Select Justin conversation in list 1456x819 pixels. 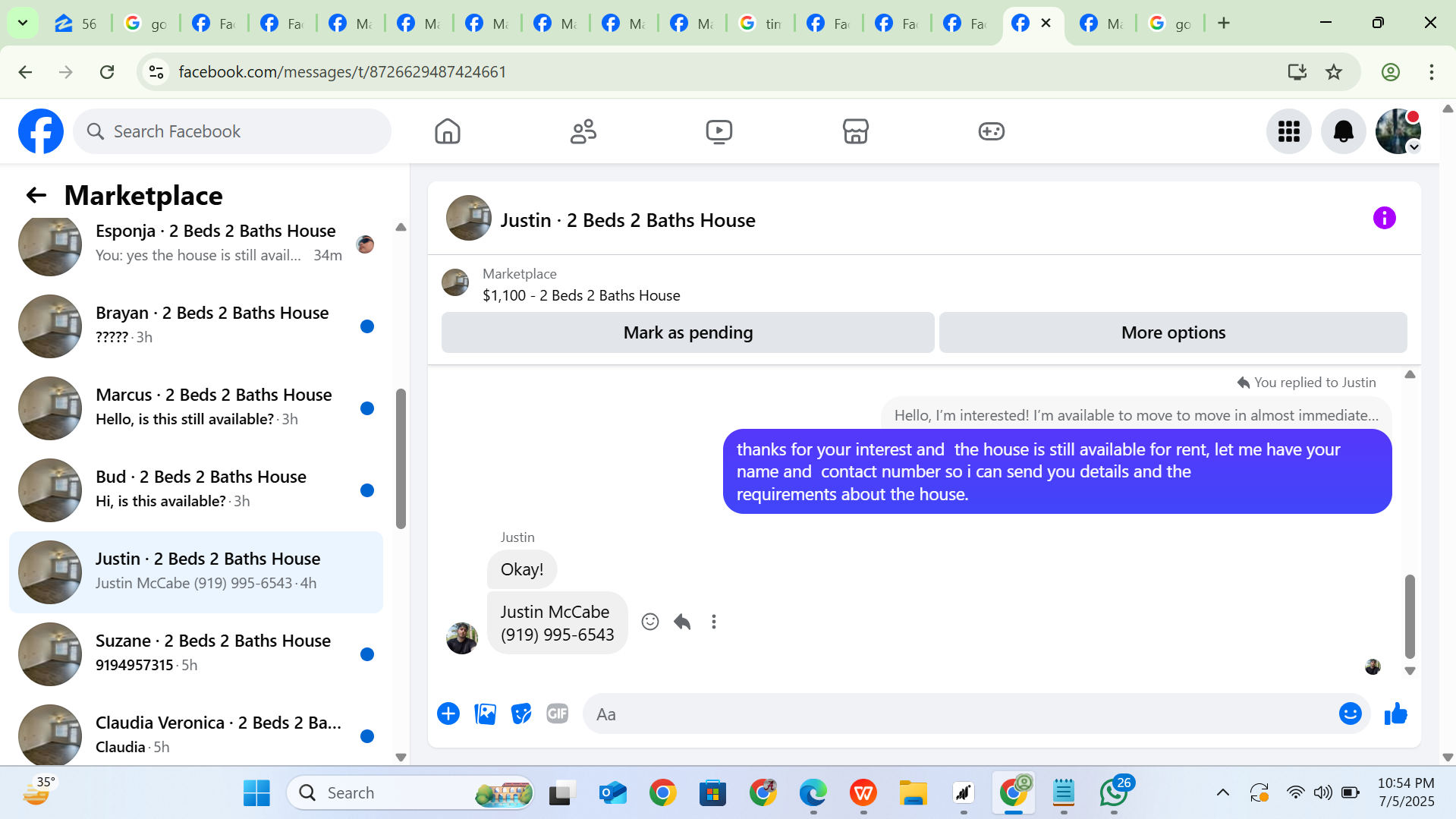[196, 572]
